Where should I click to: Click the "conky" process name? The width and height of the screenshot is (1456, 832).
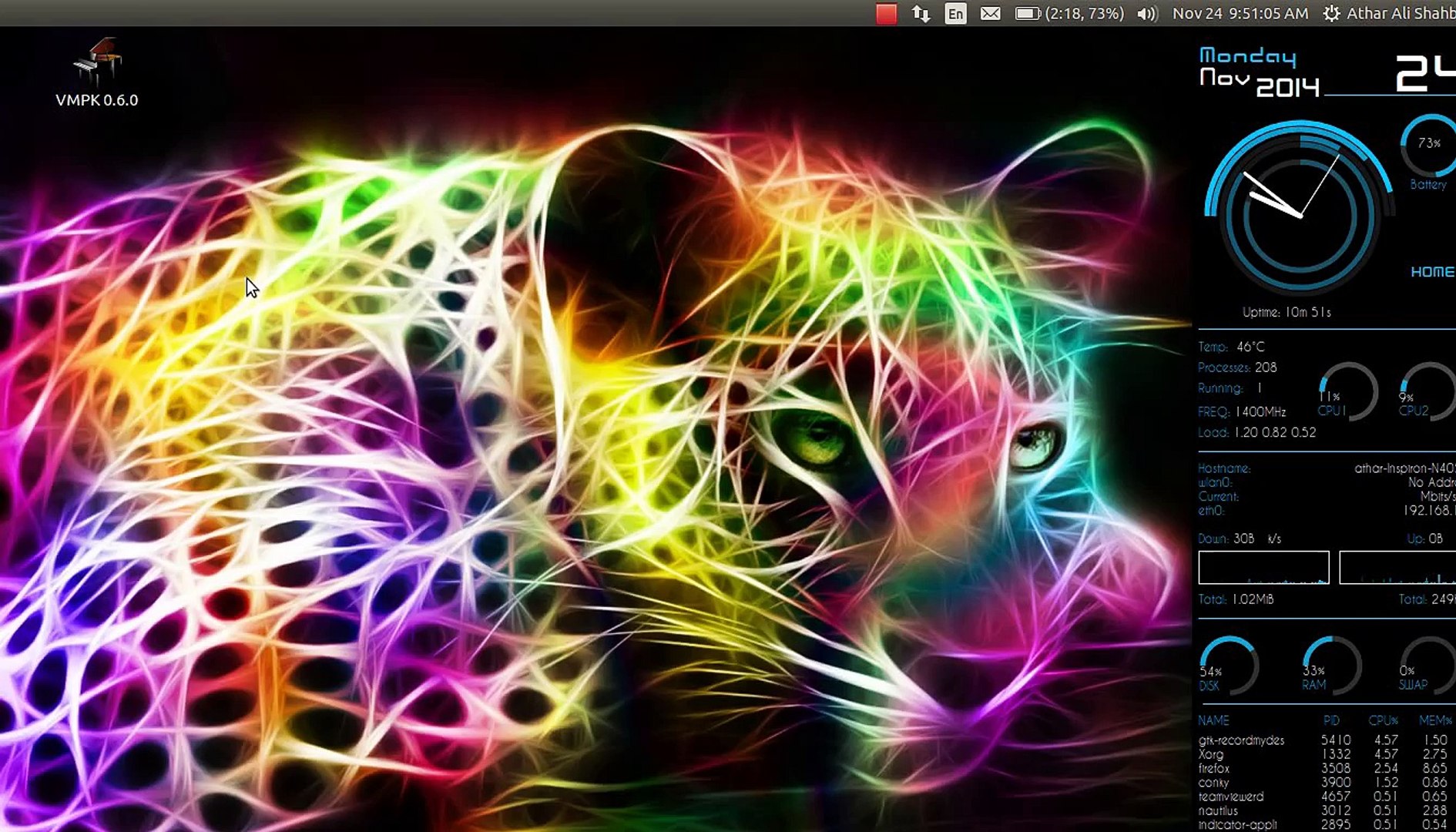click(1213, 782)
